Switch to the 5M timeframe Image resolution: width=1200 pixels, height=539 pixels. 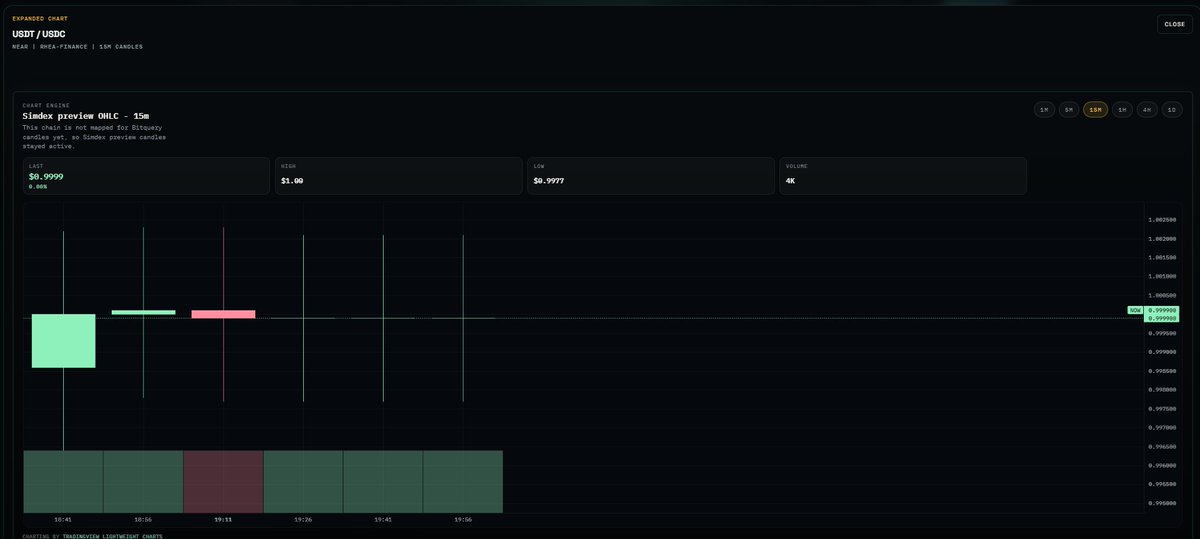[1069, 110]
